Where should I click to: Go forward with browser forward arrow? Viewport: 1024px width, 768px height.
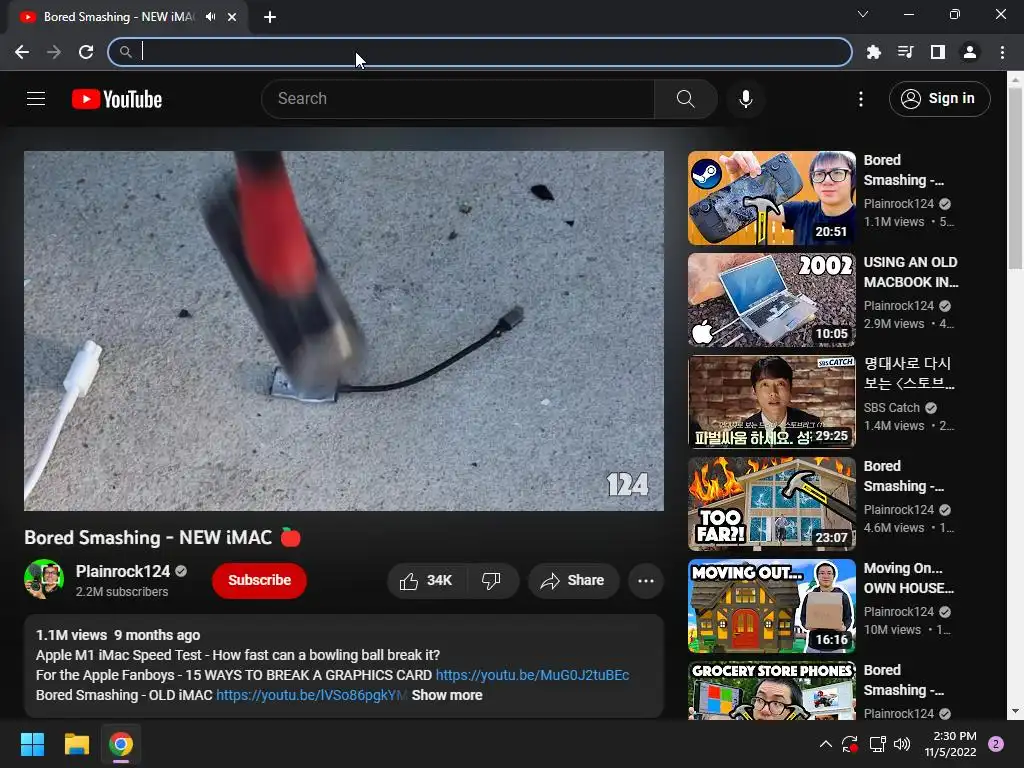pos(54,52)
